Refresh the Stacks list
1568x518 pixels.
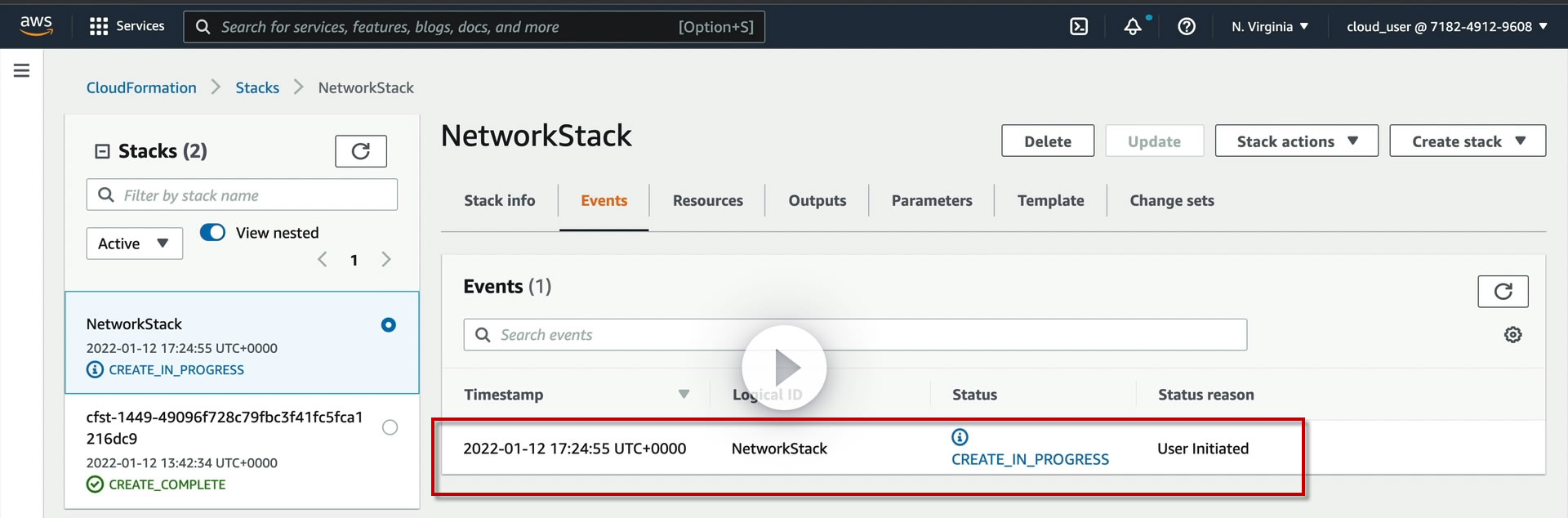tap(360, 151)
